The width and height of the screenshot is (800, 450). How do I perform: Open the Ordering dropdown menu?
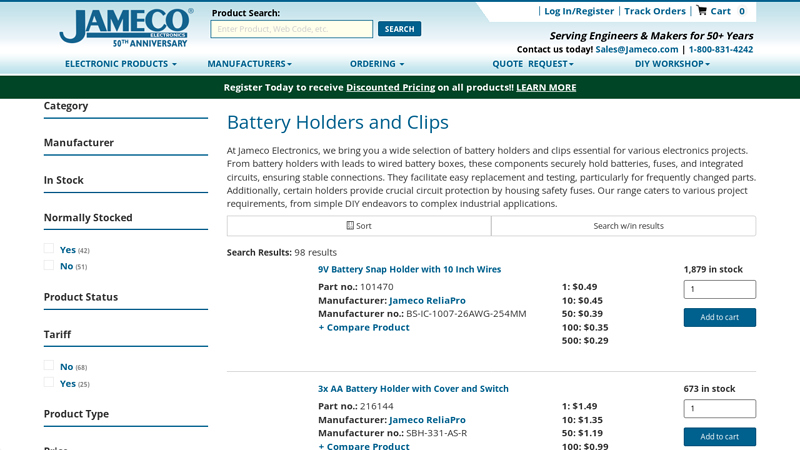pos(377,64)
